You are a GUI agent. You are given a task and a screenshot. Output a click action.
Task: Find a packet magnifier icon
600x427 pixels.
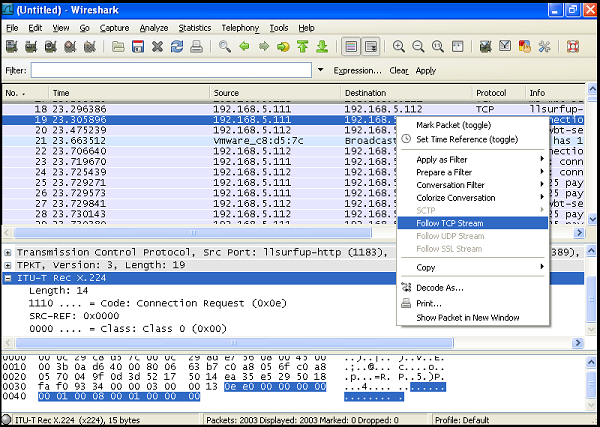225,47
